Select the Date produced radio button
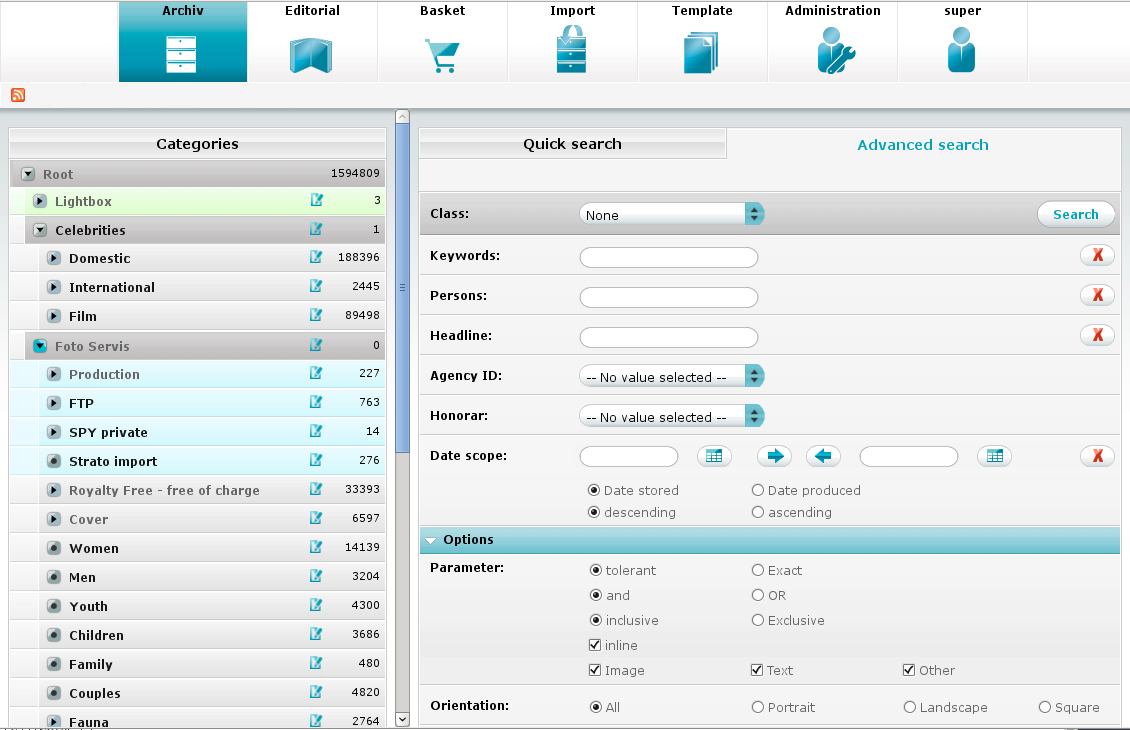Viewport: 1130px width, 730px height. pos(758,491)
